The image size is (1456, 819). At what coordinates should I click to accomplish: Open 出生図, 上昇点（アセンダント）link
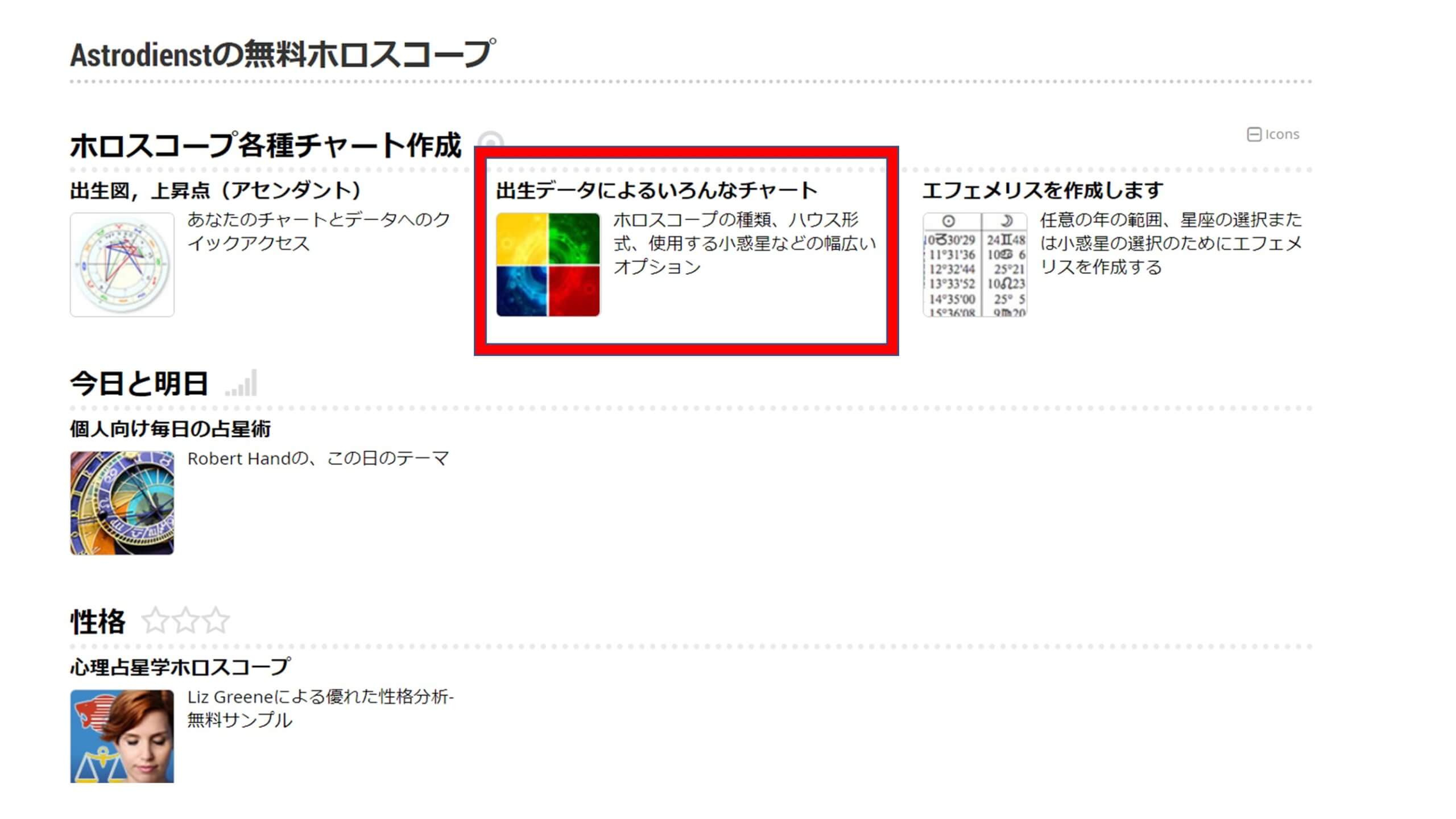point(216,190)
